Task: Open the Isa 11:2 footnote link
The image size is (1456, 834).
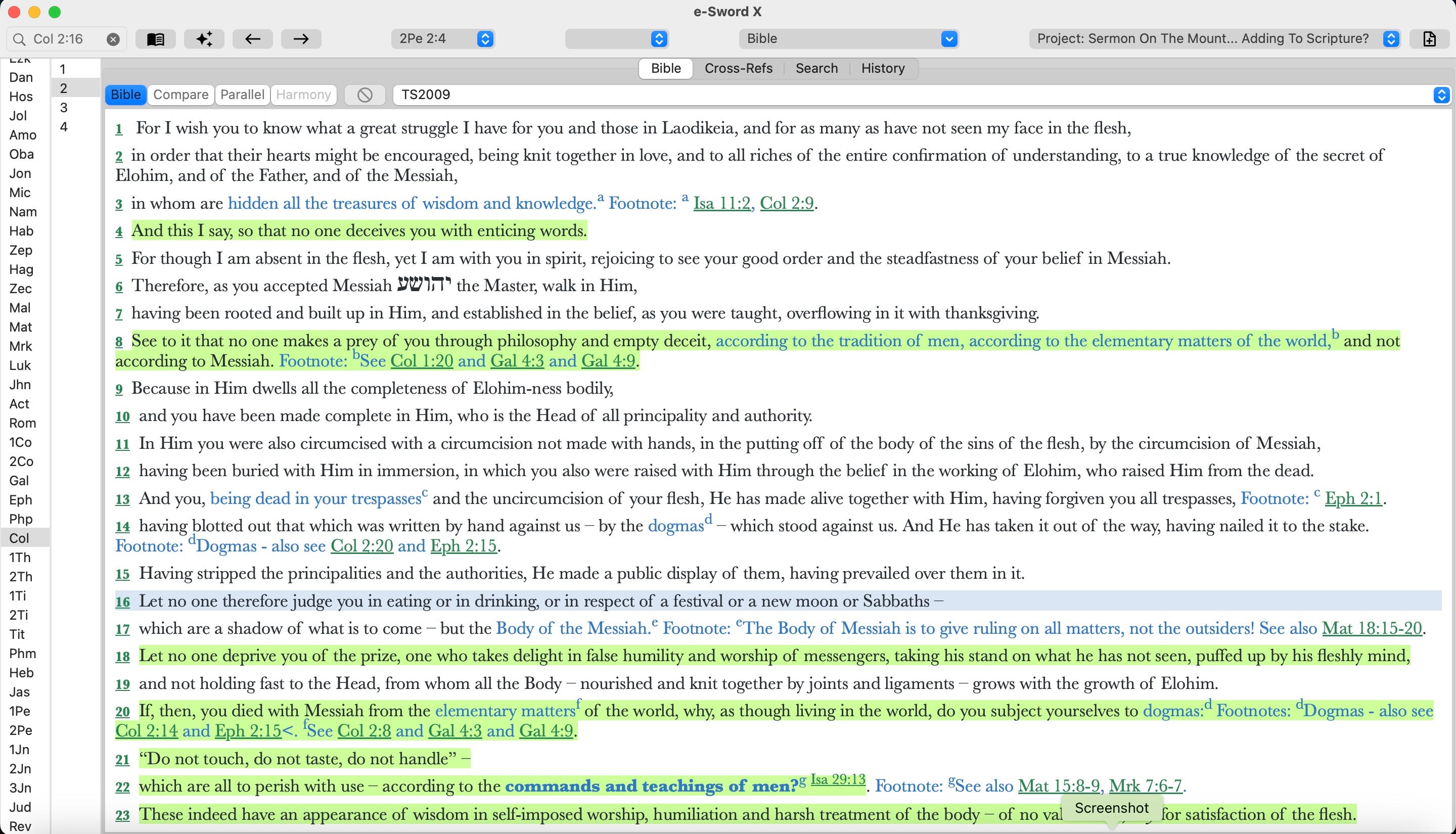Action: click(722, 203)
